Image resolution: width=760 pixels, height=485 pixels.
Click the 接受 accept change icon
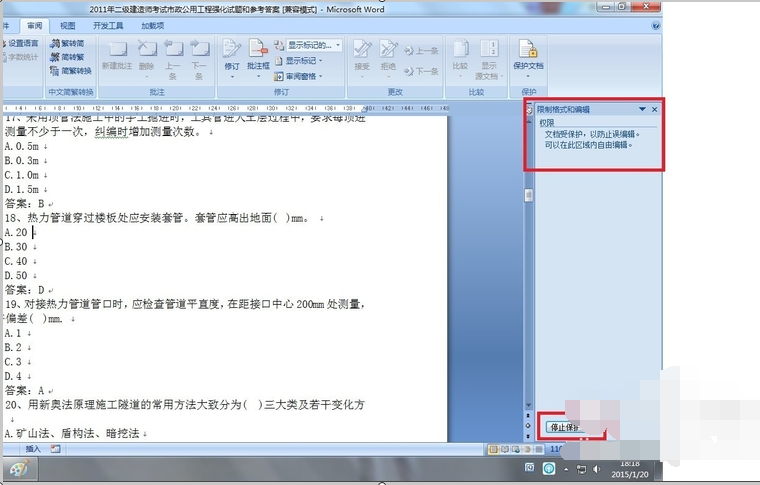tap(362, 50)
